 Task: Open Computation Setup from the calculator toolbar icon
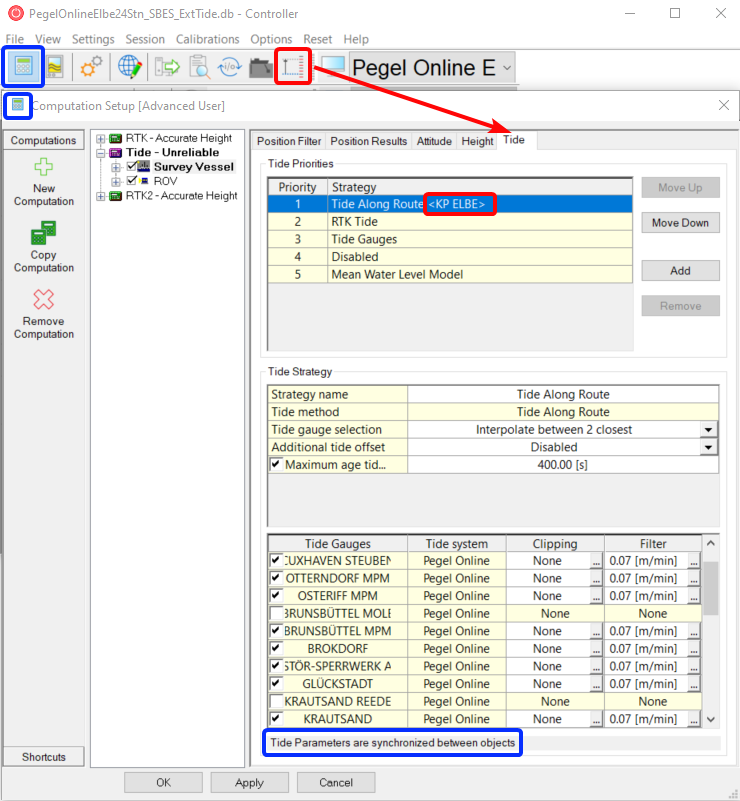pyautogui.click(x=23, y=67)
